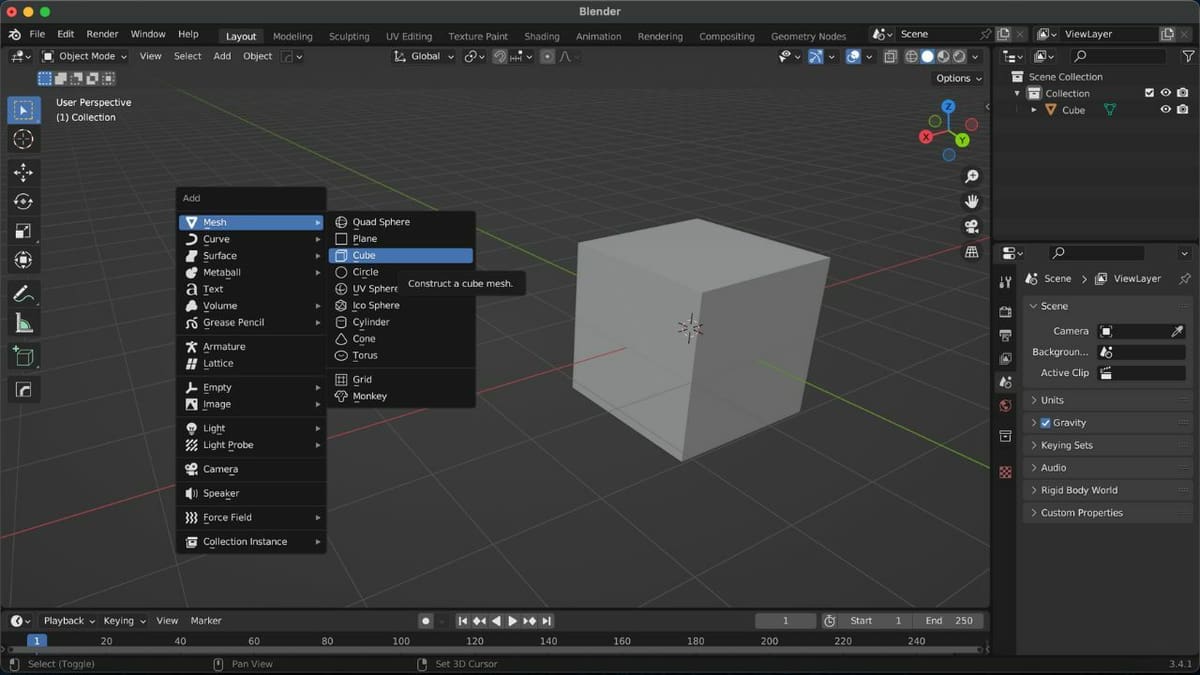Activate the Transform tool

coord(24,260)
